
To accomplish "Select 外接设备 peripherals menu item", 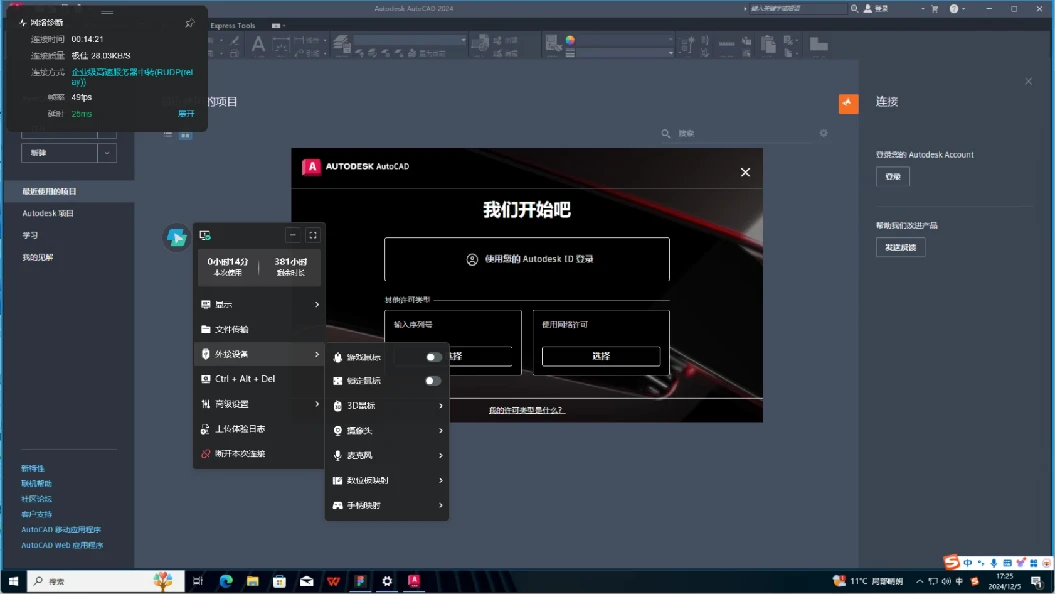I will tap(259, 354).
